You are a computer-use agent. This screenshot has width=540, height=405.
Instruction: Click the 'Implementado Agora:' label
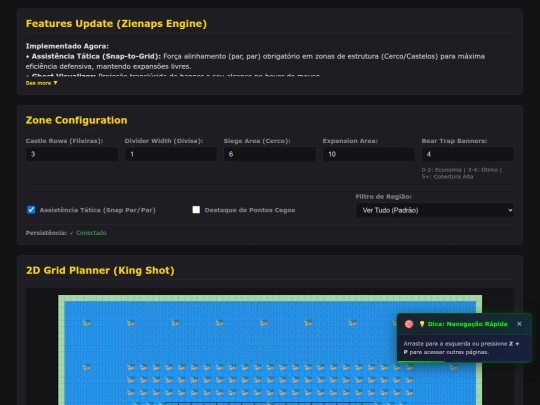67,46
